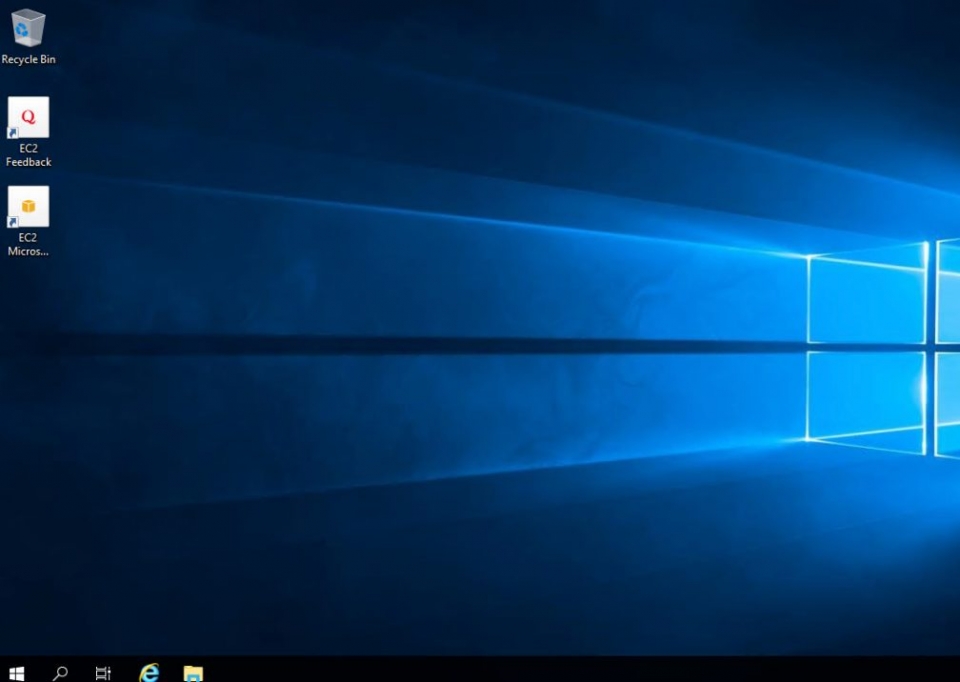Select the EC2 Microsoft shortcut icon
Screen dimensions: 960x682
tap(28, 206)
